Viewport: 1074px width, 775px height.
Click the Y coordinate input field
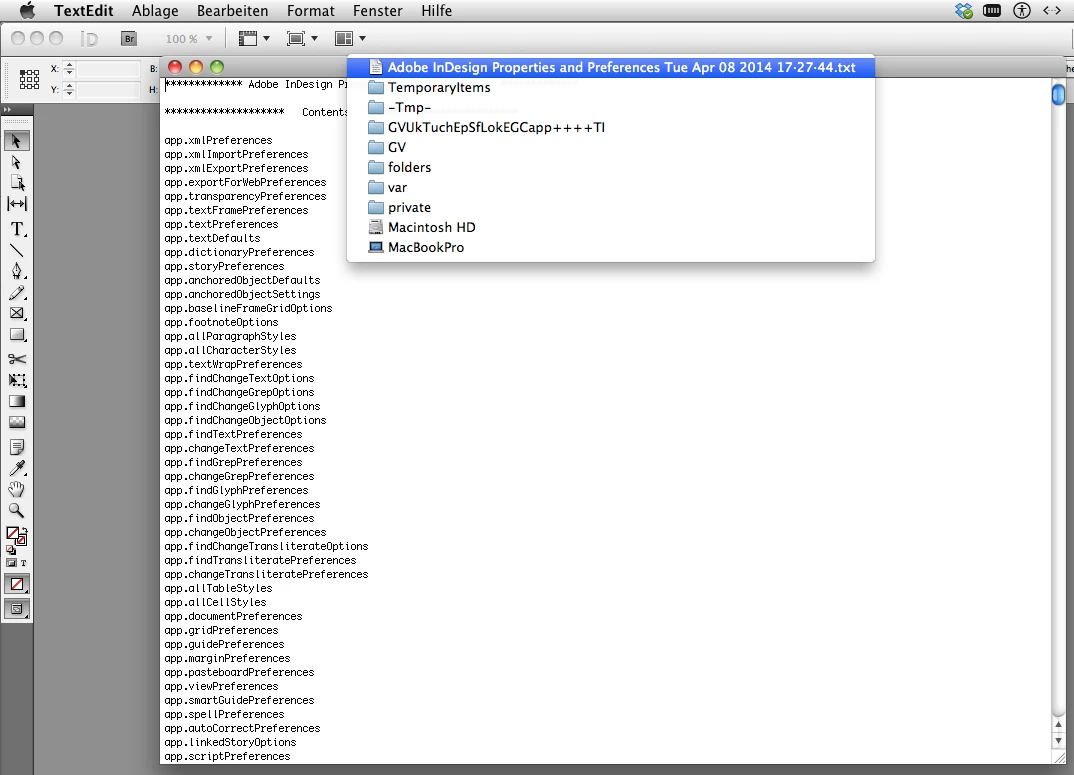tap(108, 90)
